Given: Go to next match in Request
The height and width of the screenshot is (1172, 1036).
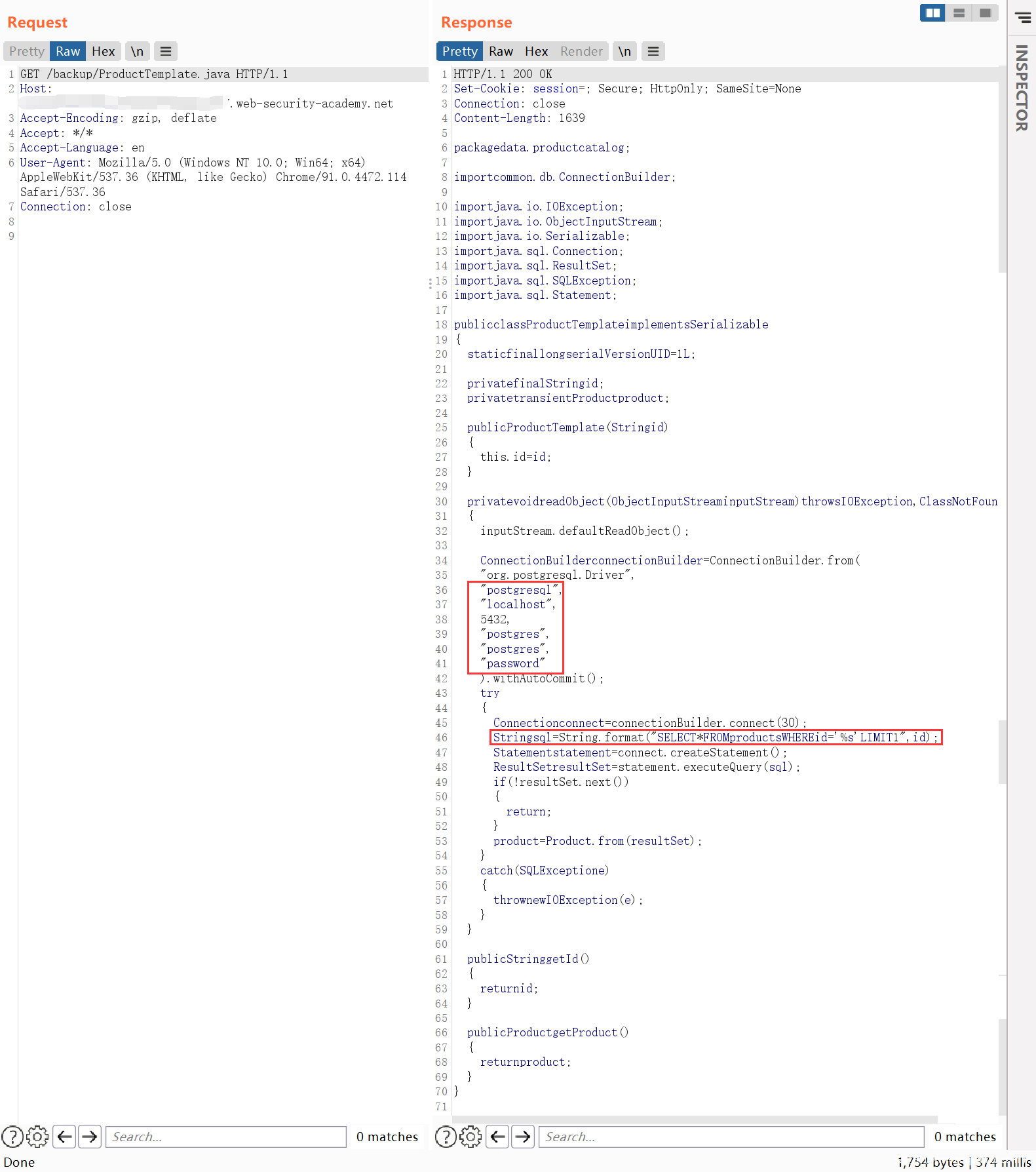Looking at the screenshot, I should (x=90, y=1136).
